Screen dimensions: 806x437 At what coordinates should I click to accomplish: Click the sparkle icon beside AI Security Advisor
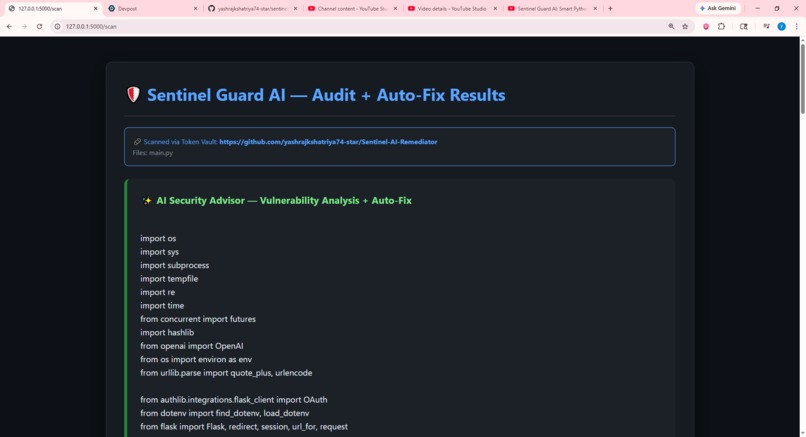tap(146, 201)
